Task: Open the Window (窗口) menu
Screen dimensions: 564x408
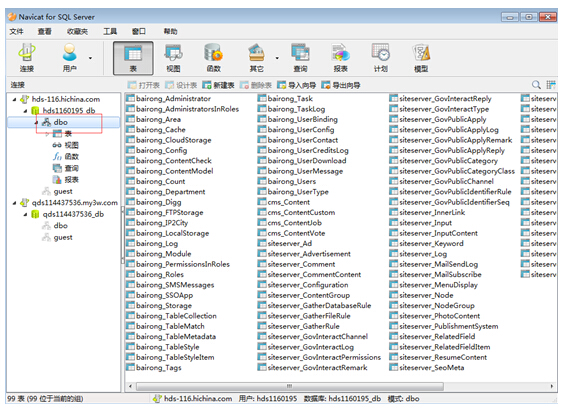Action: tap(139, 32)
